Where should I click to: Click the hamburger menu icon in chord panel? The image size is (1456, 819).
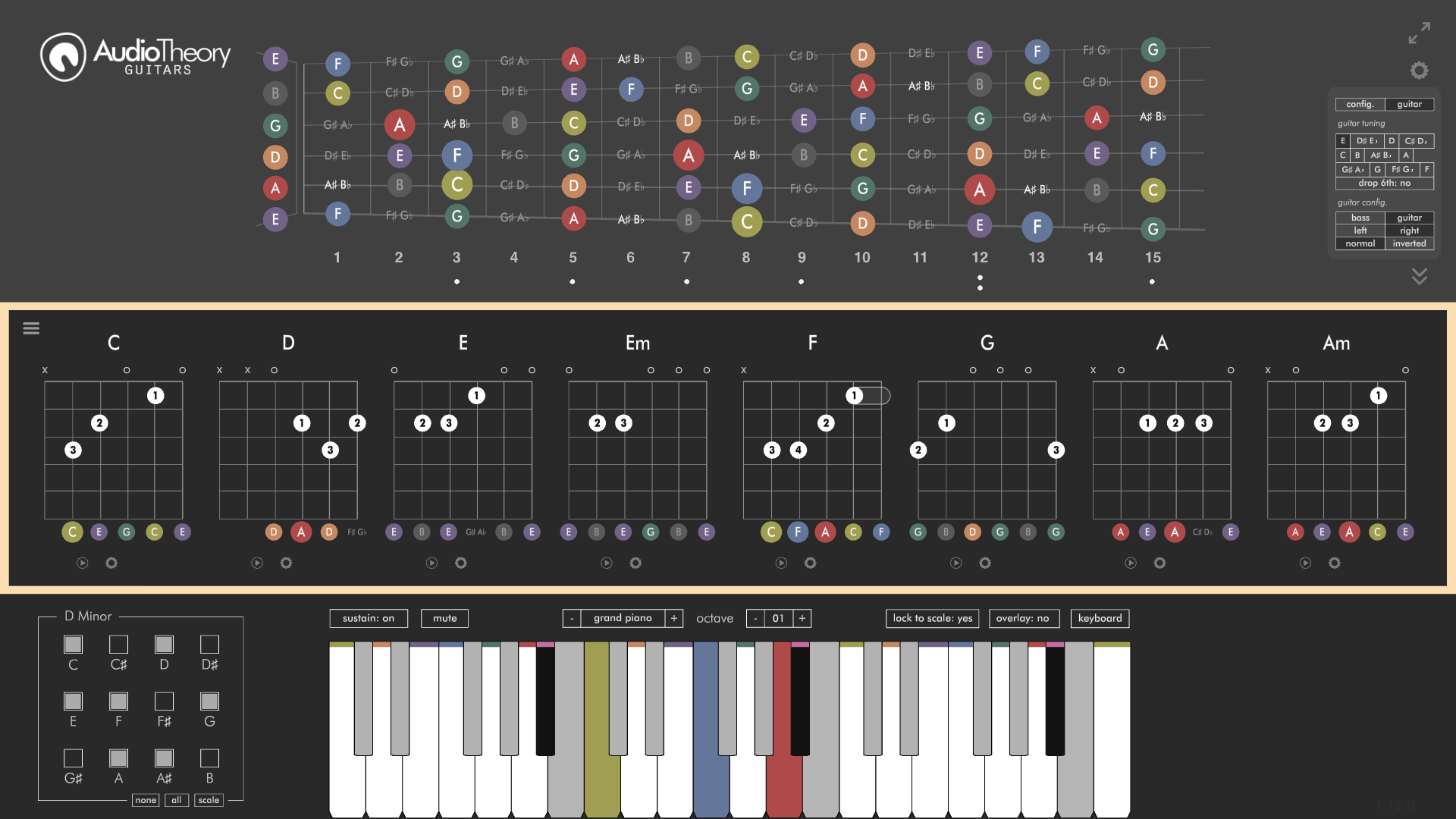coord(31,328)
